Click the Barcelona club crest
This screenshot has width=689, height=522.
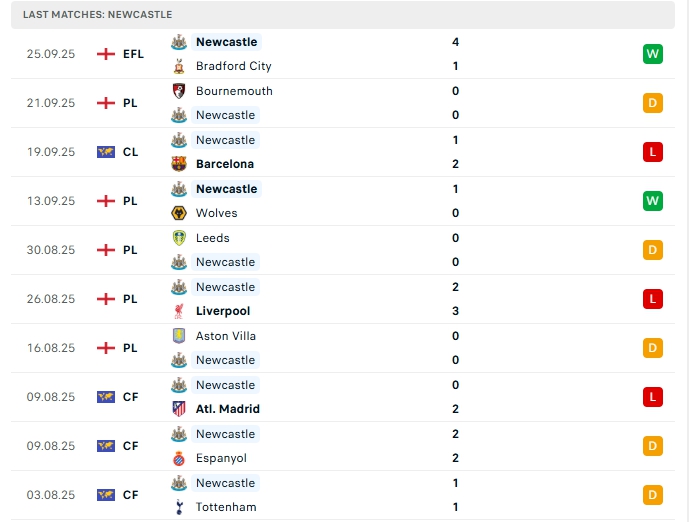[179, 164]
